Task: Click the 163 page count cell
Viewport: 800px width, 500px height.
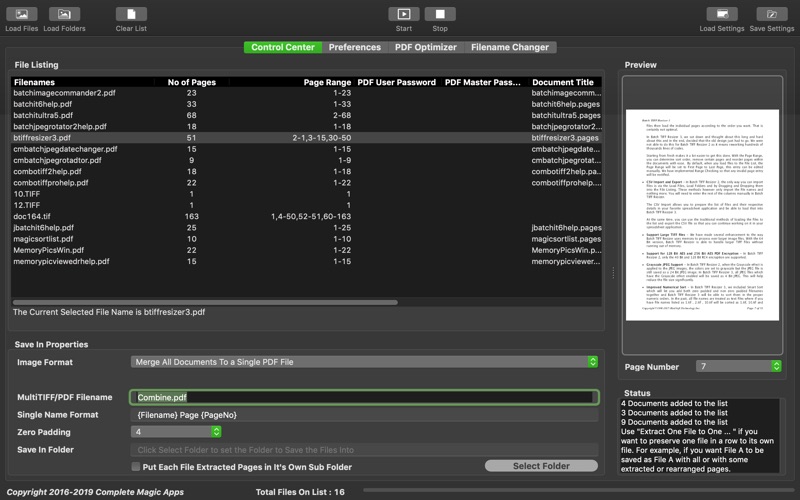Action: 192,216
